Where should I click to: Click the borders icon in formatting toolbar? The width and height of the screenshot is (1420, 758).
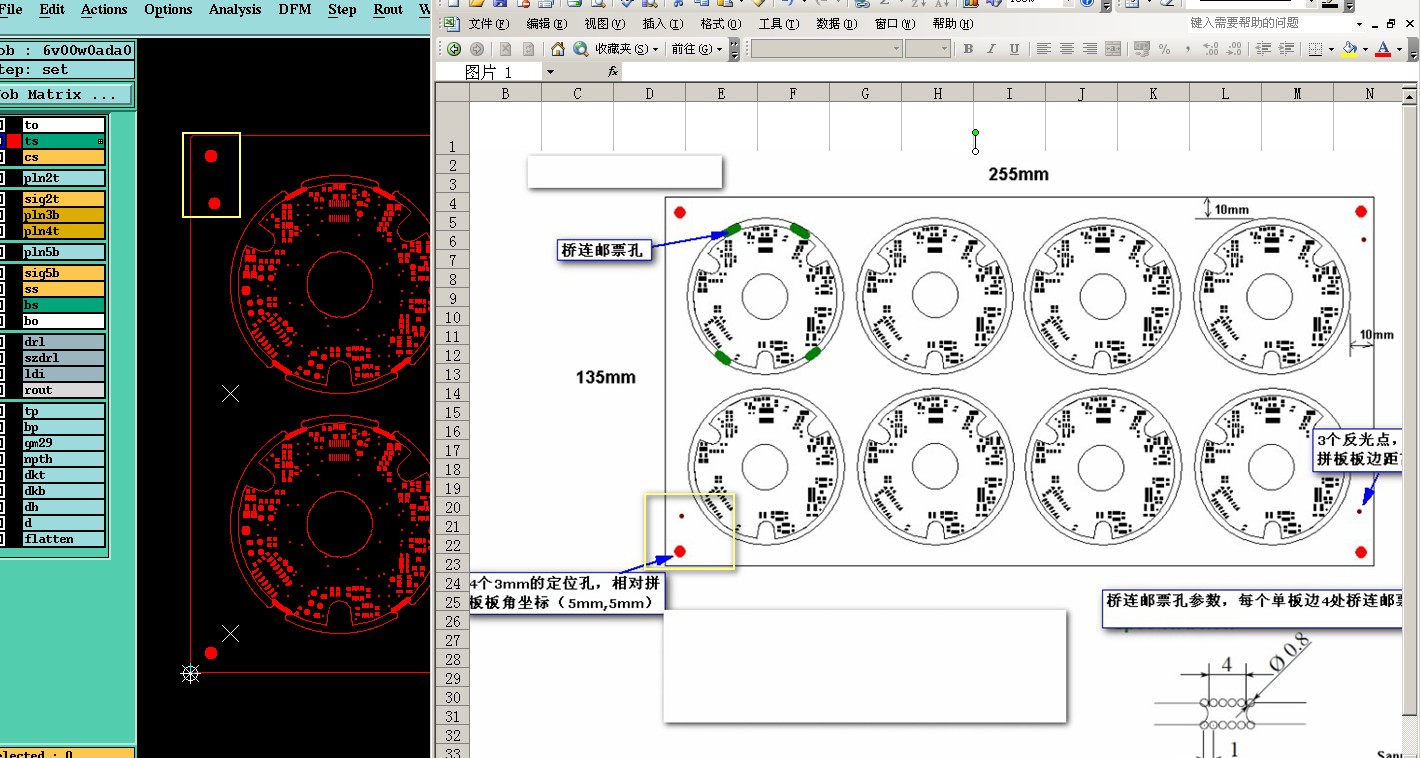(1316, 48)
